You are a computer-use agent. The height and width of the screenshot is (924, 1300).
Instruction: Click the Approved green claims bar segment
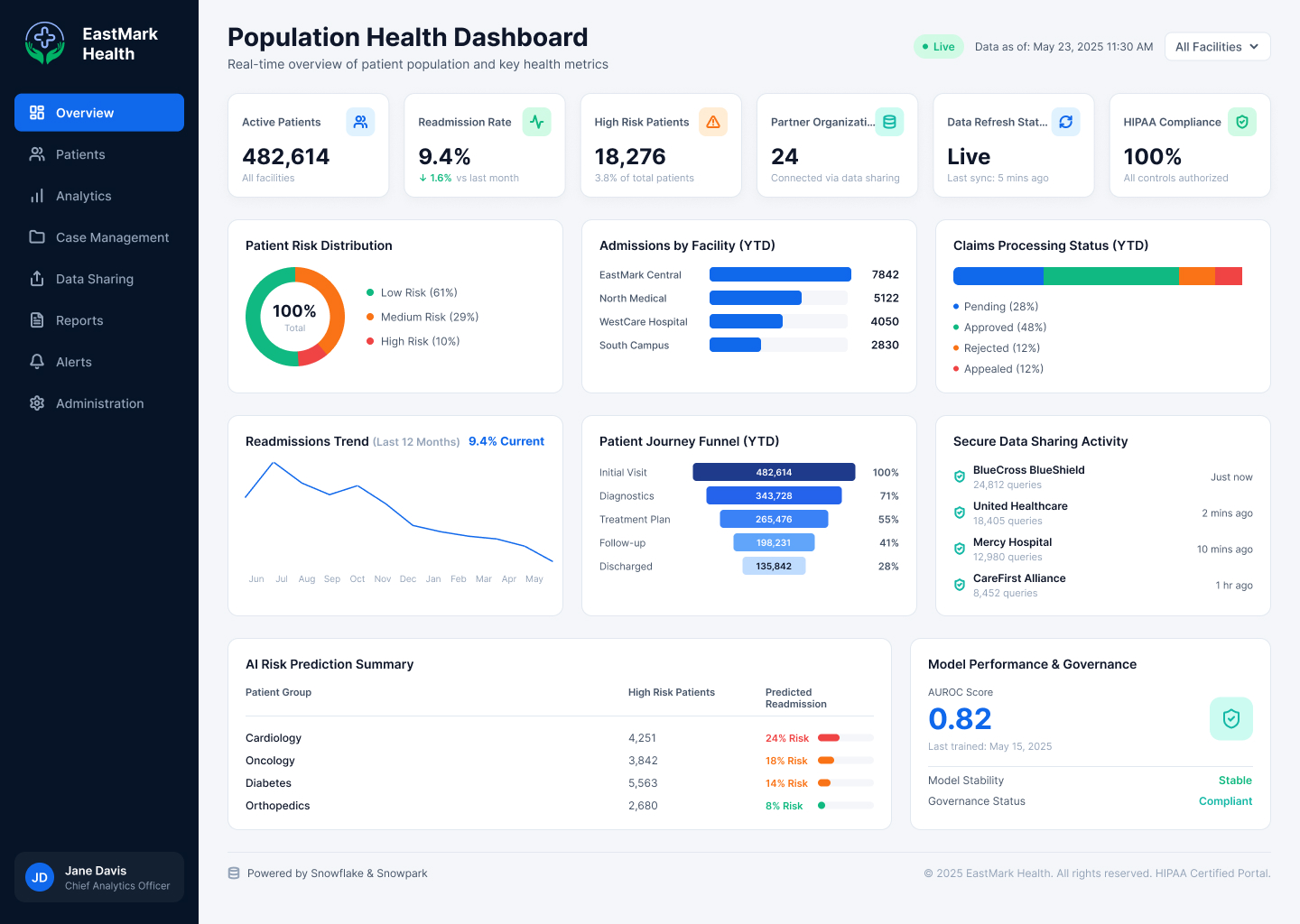coord(1110,276)
